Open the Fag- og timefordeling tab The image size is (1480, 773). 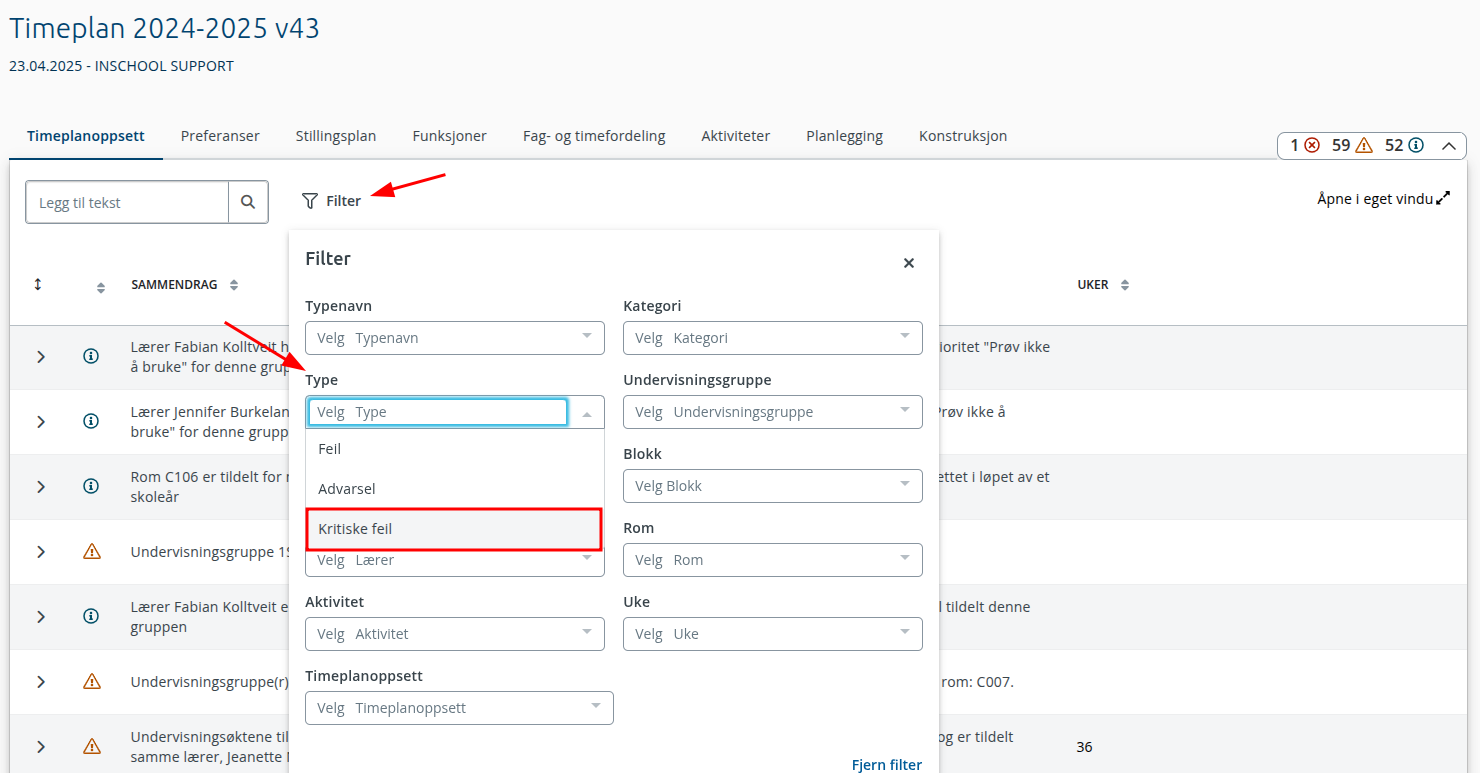pos(594,136)
